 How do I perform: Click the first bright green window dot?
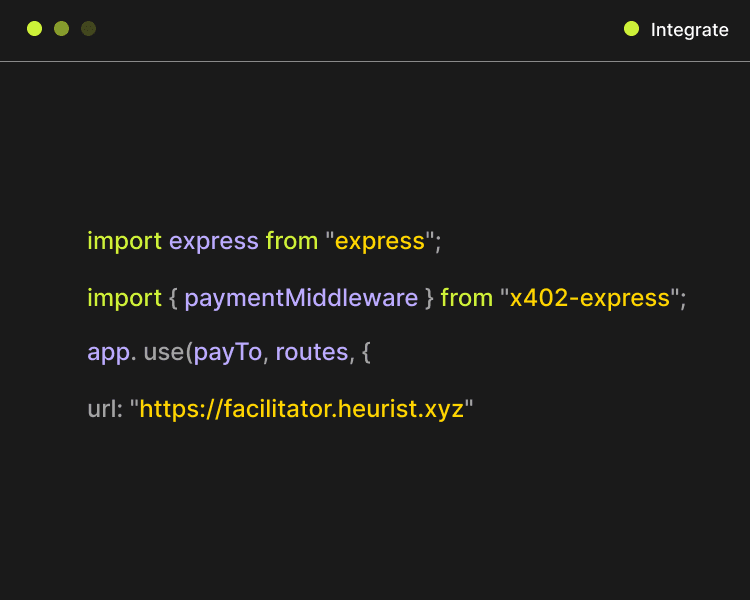(x=34, y=29)
